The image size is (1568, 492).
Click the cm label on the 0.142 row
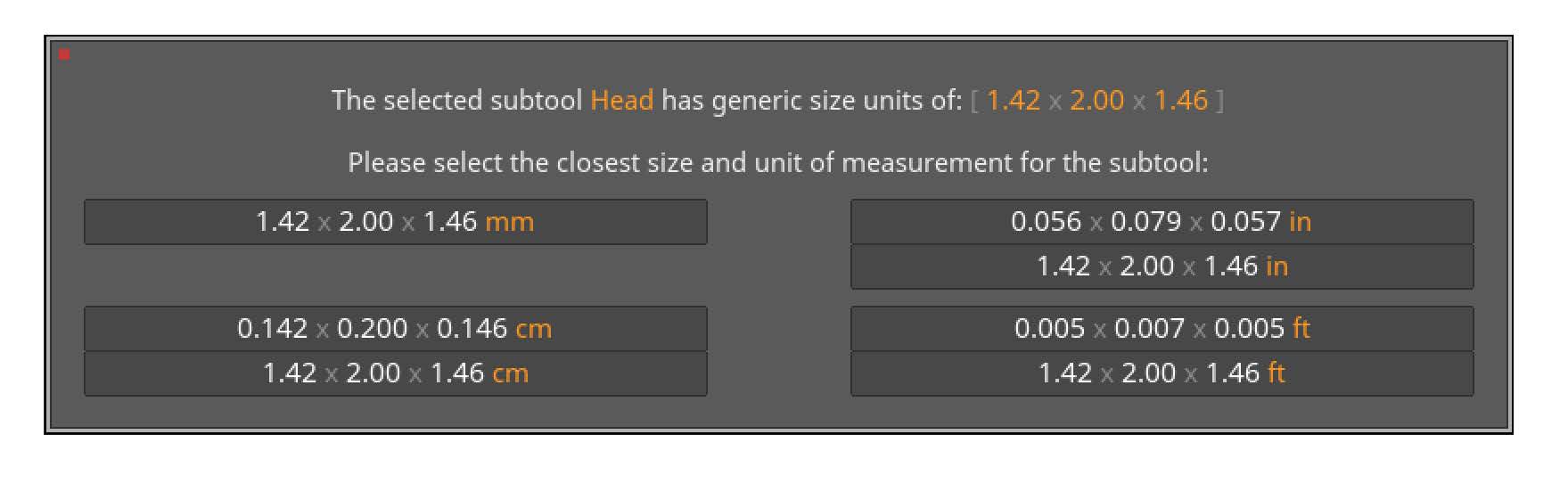[x=533, y=329]
